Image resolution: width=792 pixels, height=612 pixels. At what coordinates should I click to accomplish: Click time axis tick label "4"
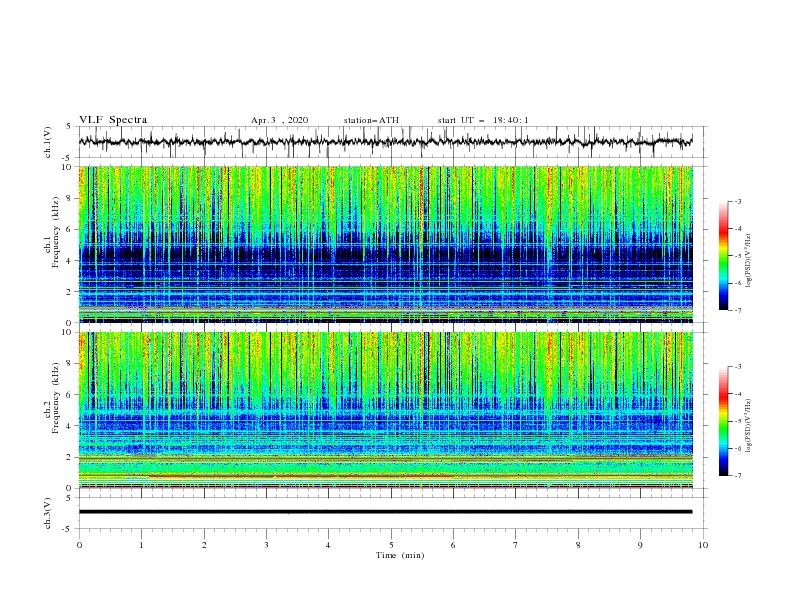point(328,545)
